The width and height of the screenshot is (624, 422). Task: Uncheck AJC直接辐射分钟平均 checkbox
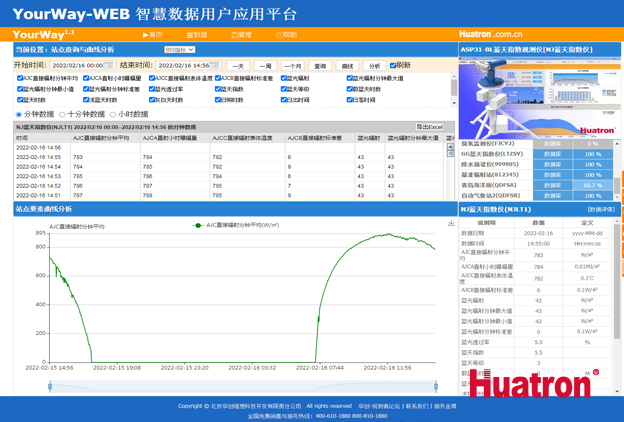pyautogui.click(x=20, y=78)
